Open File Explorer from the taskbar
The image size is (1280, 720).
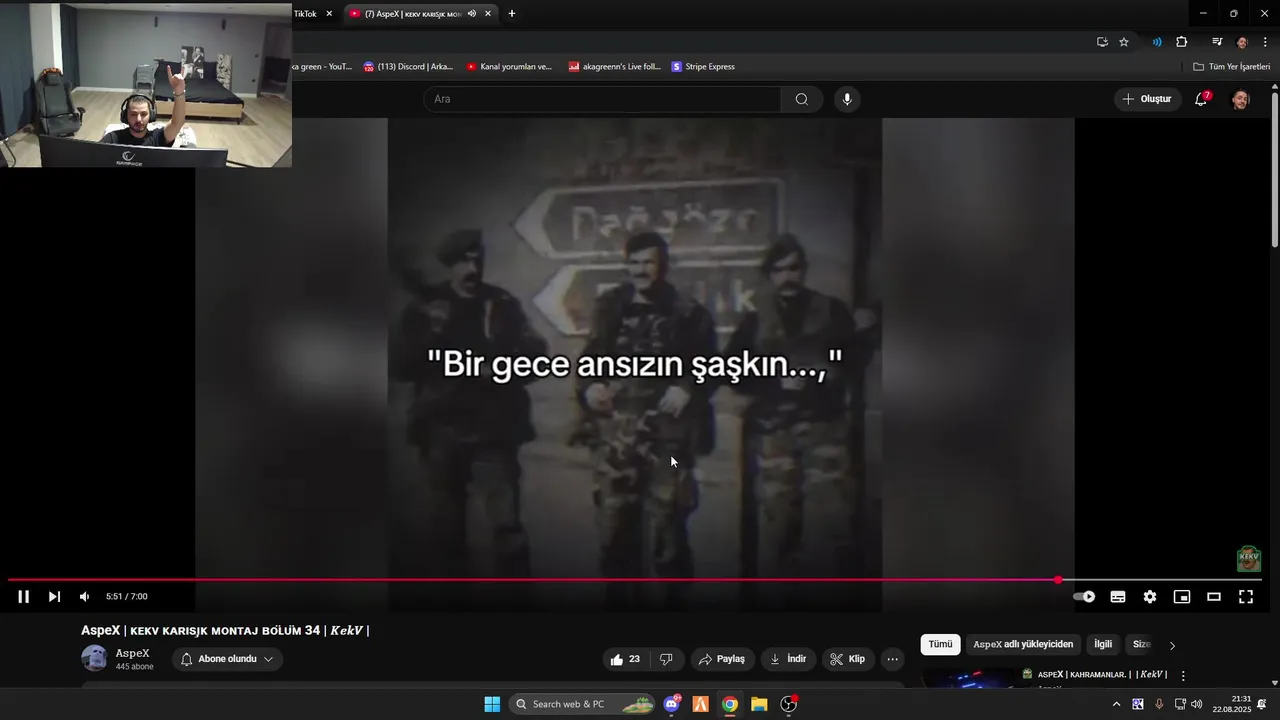(x=759, y=704)
